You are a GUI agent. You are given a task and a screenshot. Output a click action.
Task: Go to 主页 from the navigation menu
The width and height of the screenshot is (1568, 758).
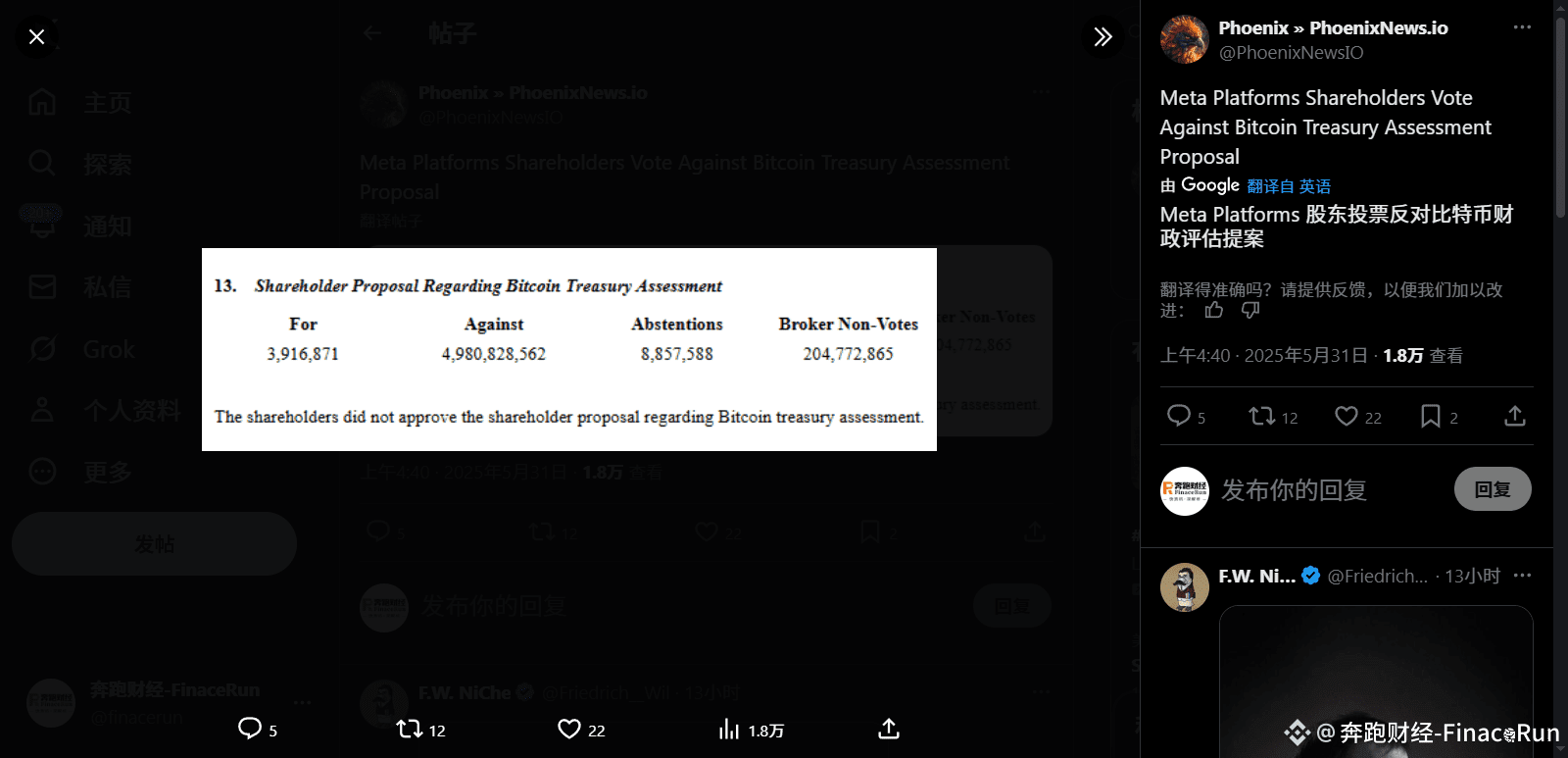(x=42, y=102)
